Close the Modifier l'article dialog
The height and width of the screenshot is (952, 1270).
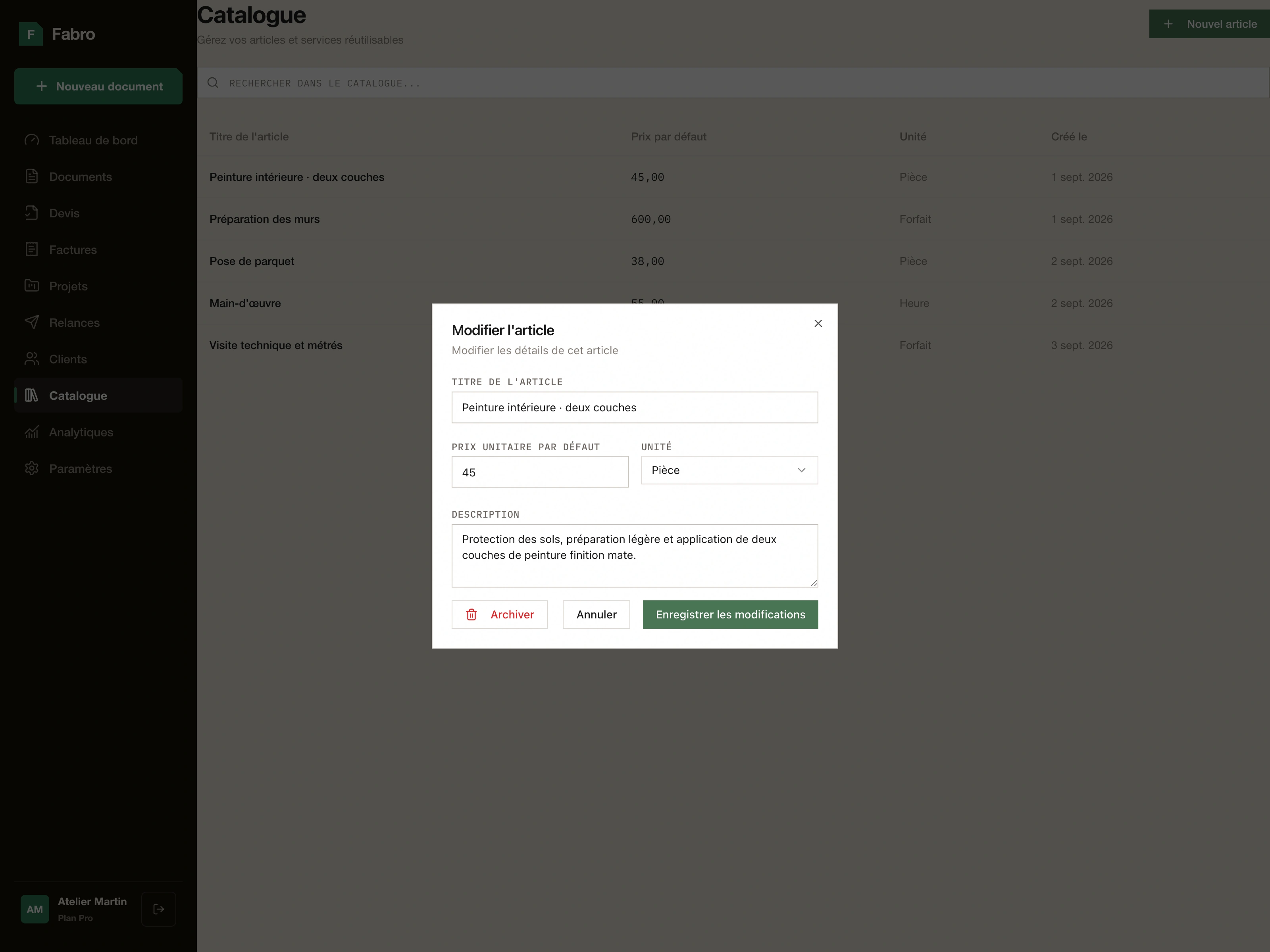[818, 323]
